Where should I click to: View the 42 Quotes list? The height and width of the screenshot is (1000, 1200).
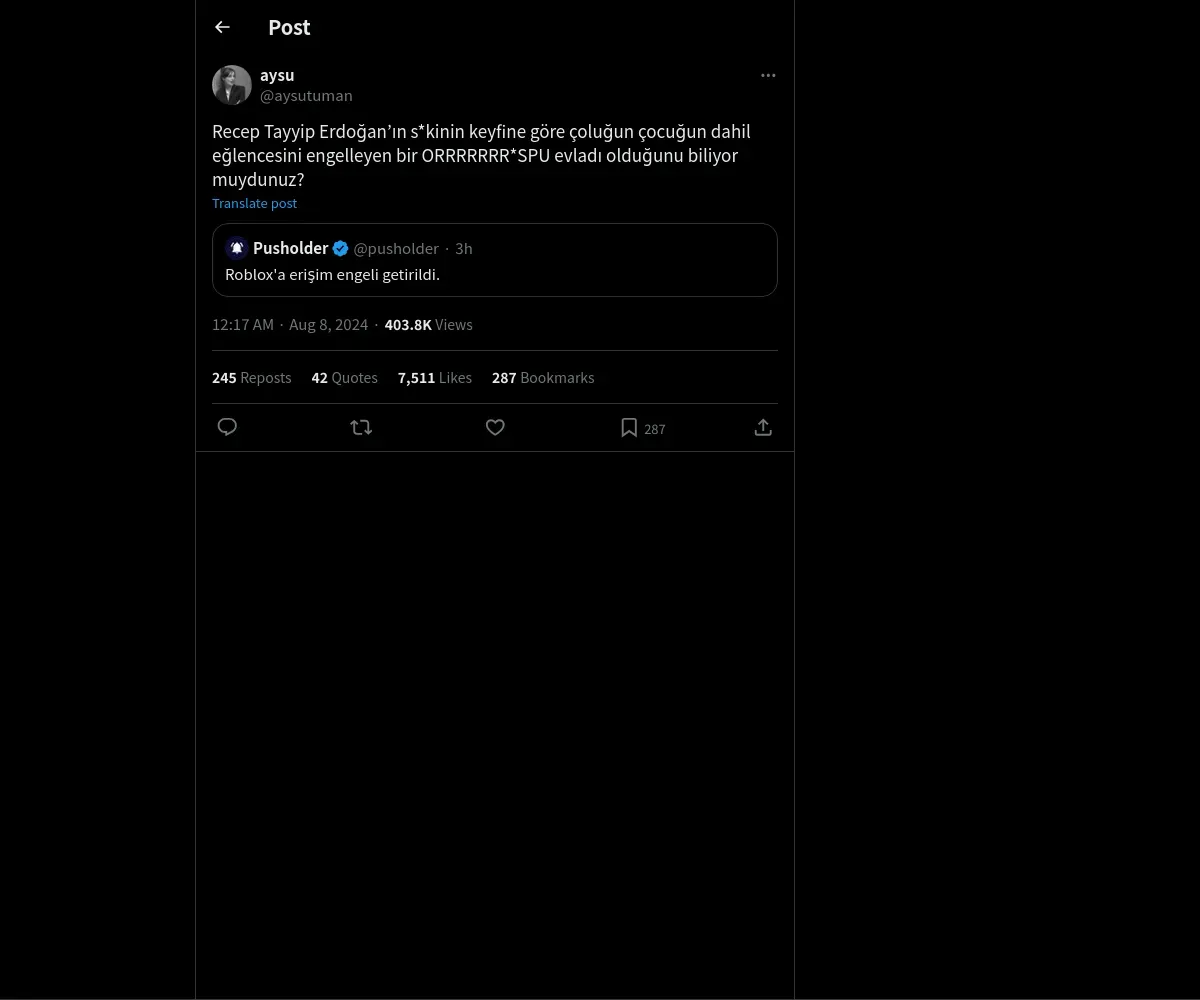[345, 378]
